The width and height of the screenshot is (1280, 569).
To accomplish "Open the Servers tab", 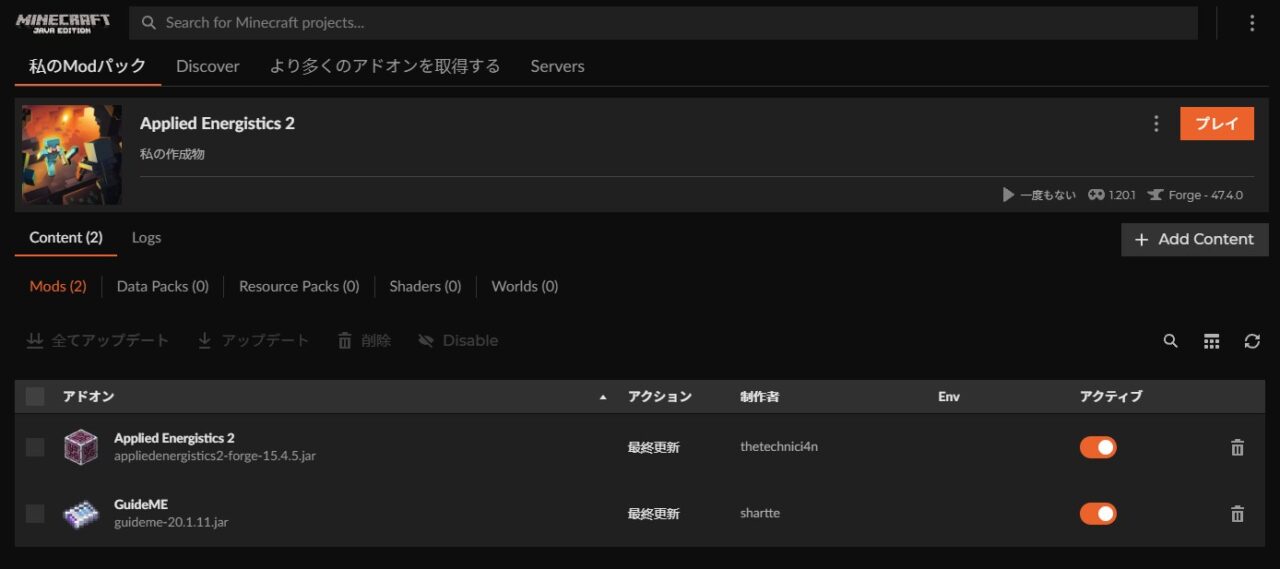I will point(557,66).
